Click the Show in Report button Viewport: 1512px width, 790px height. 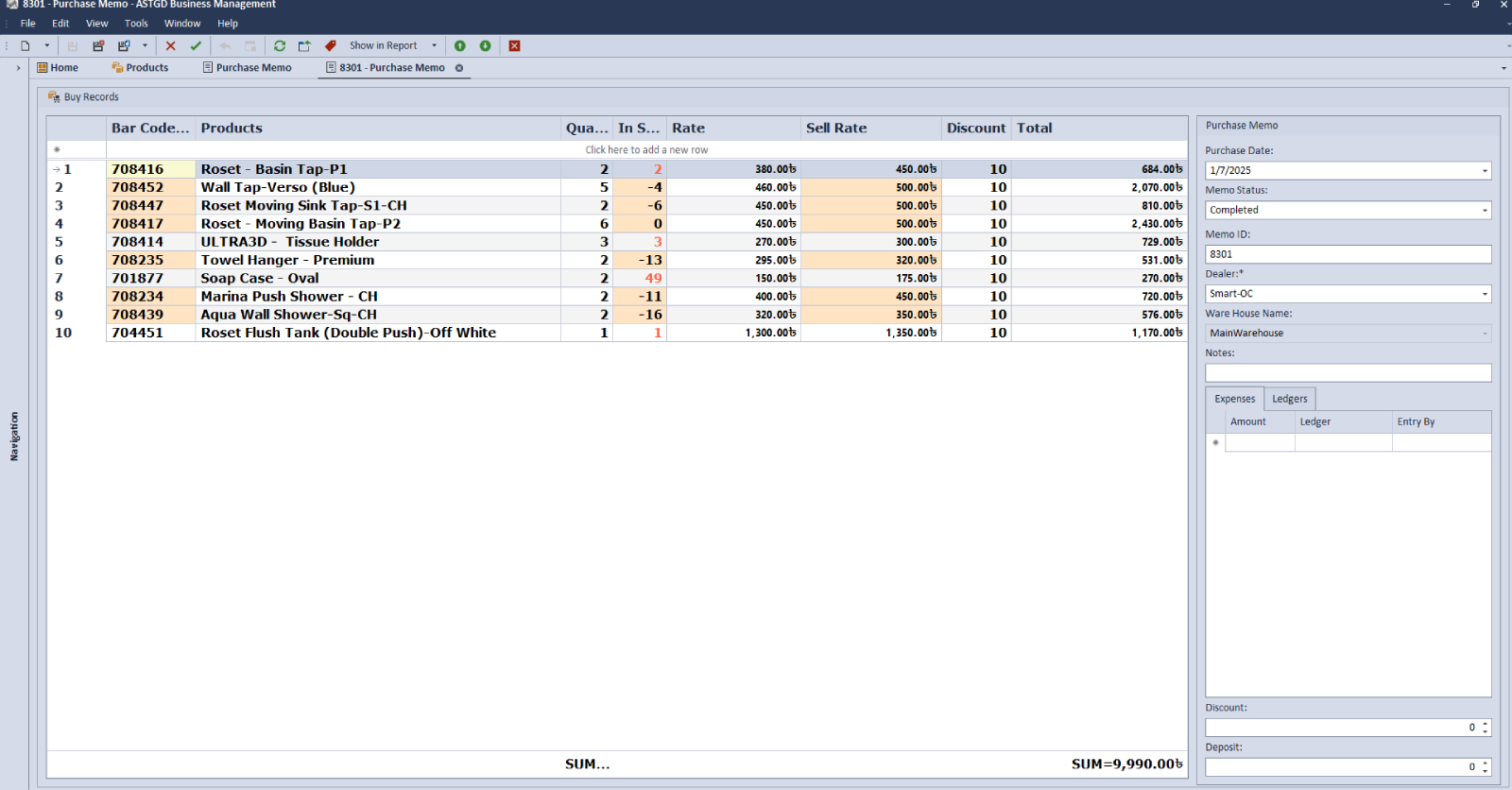[383, 45]
